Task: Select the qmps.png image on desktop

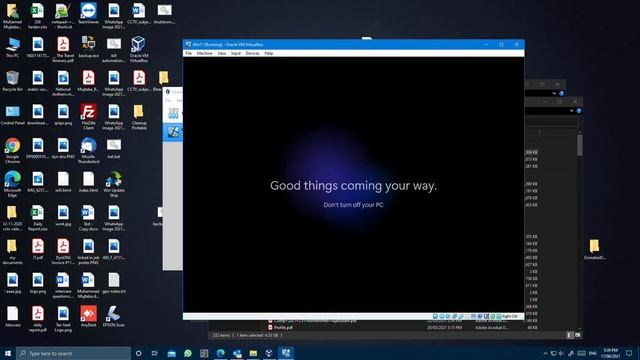Action: click(63, 114)
